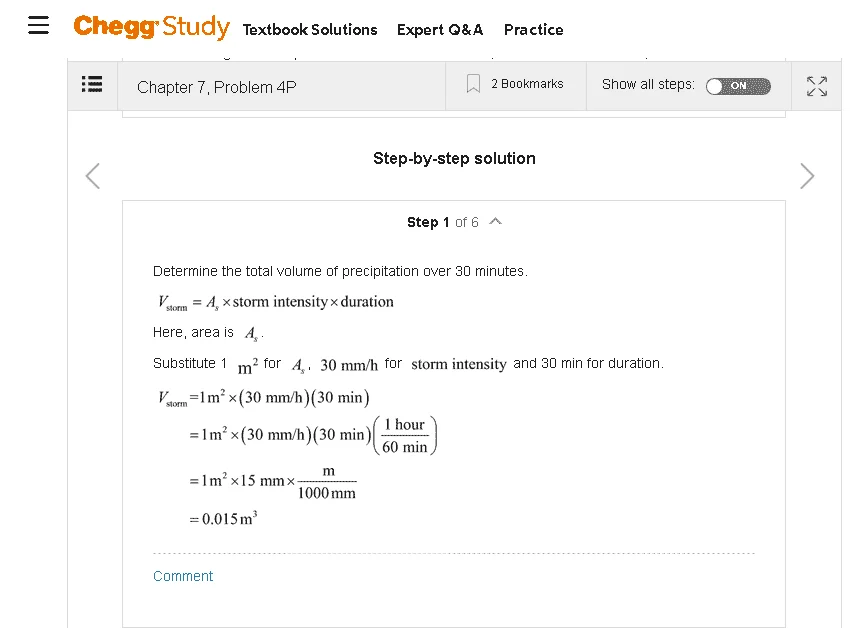The image size is (864, 628).
Task: Go to the next problem arrow
Action: coord(807,176)
